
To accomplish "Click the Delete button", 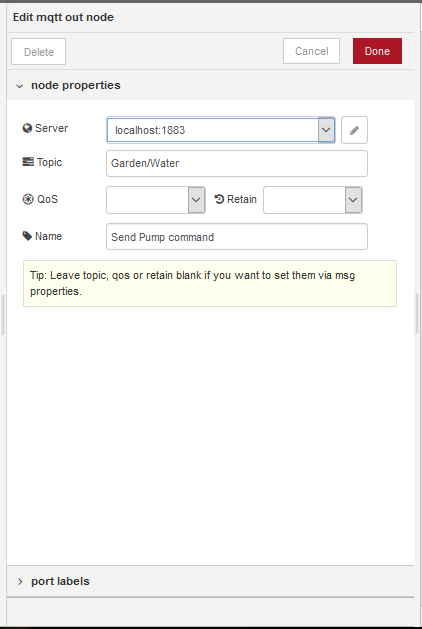I will click(x=39, y=52).
